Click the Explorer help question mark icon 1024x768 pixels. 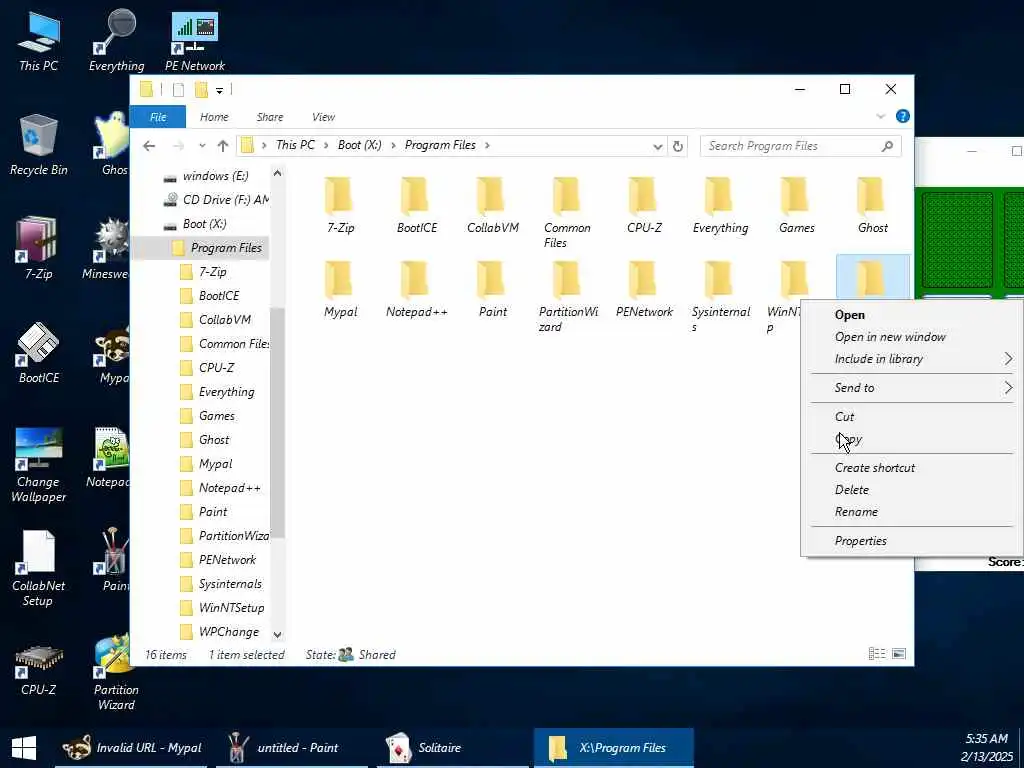pos(903,116)
